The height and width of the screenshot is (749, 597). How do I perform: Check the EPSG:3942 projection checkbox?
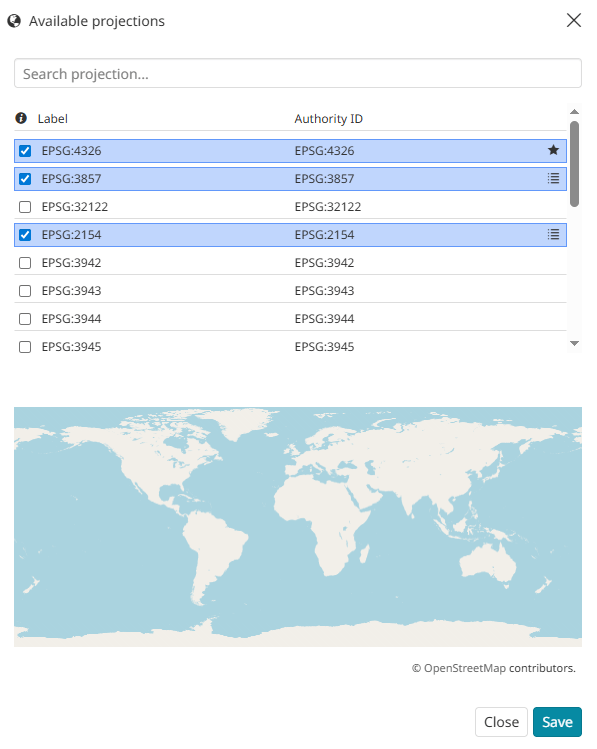(25, 263)
